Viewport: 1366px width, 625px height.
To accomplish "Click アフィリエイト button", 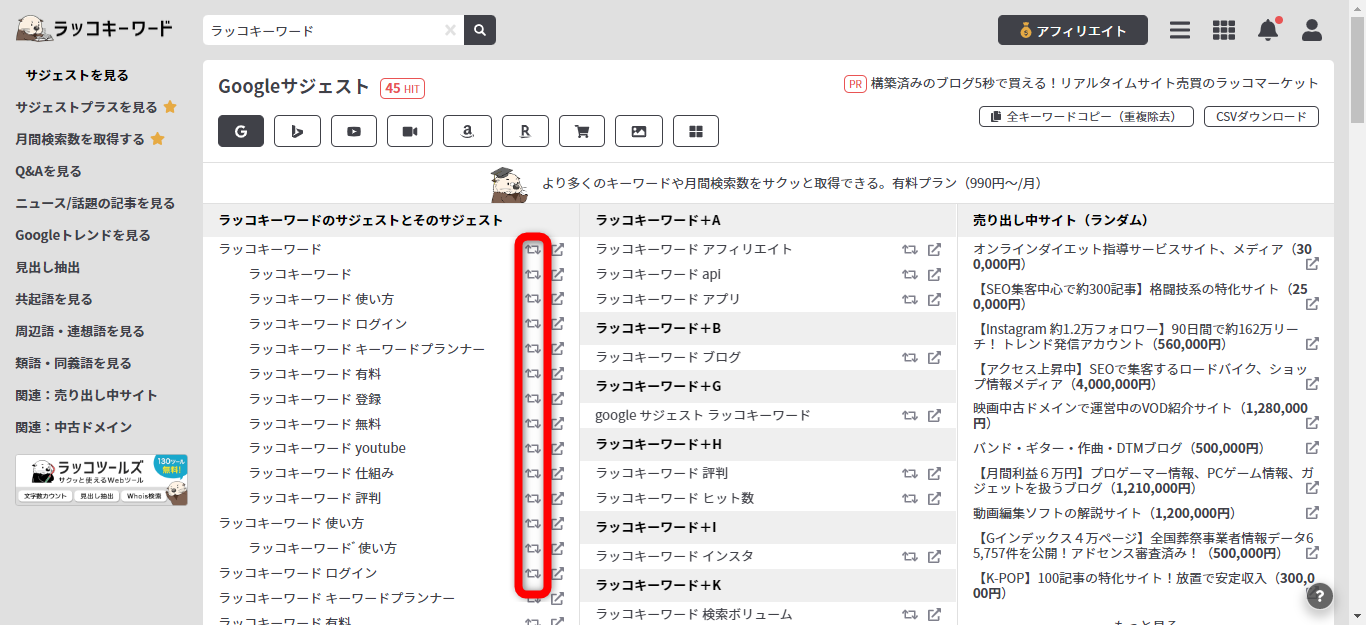I will (1073, 30).
